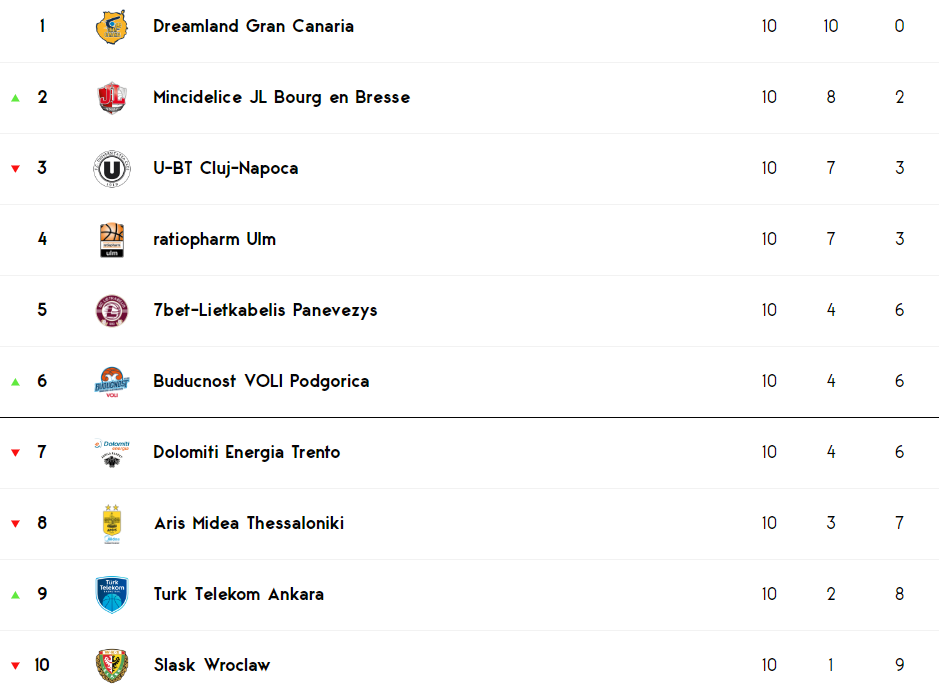The height and width of the screenshot is (697, 939).
Task: Click the JL Bourg en Bresse logo
Action: (112, 98)
